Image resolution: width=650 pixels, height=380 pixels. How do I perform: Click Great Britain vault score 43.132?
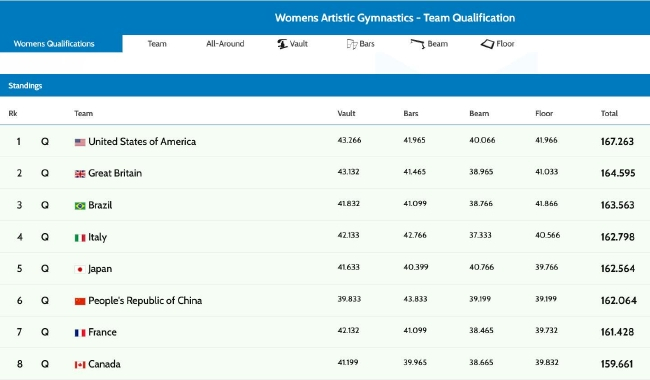tap(348, 172)
